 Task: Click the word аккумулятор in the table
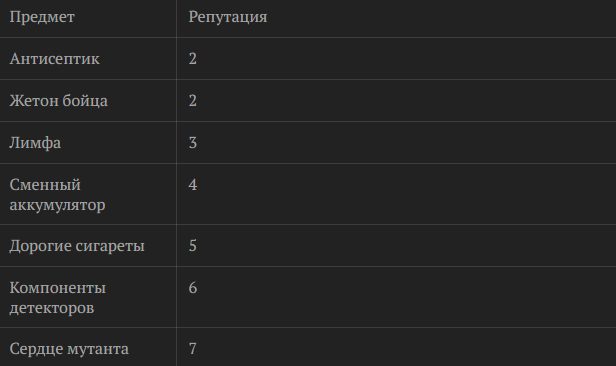(x=57, y=205)
